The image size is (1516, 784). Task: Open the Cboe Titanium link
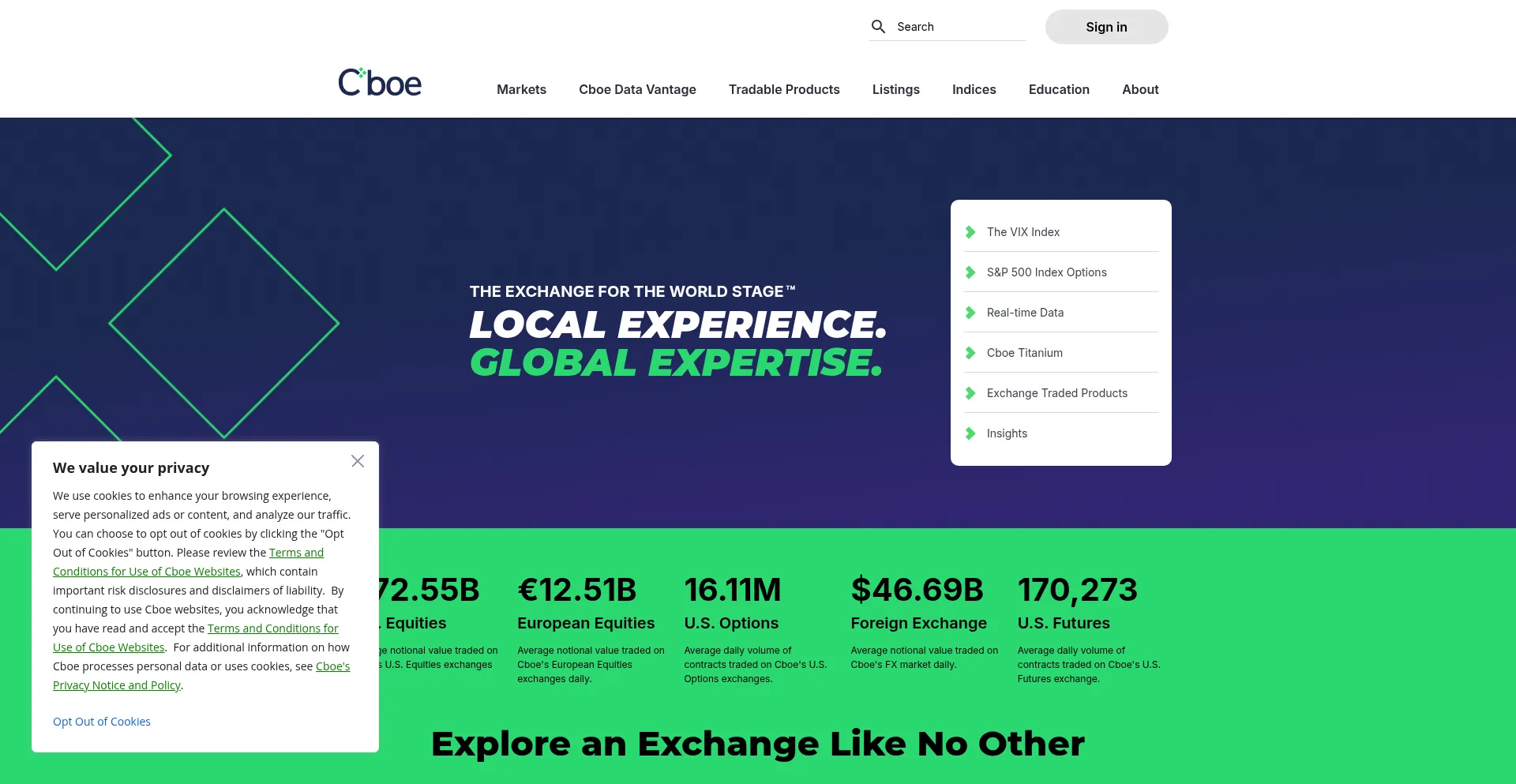click(x=1024, y=353)
